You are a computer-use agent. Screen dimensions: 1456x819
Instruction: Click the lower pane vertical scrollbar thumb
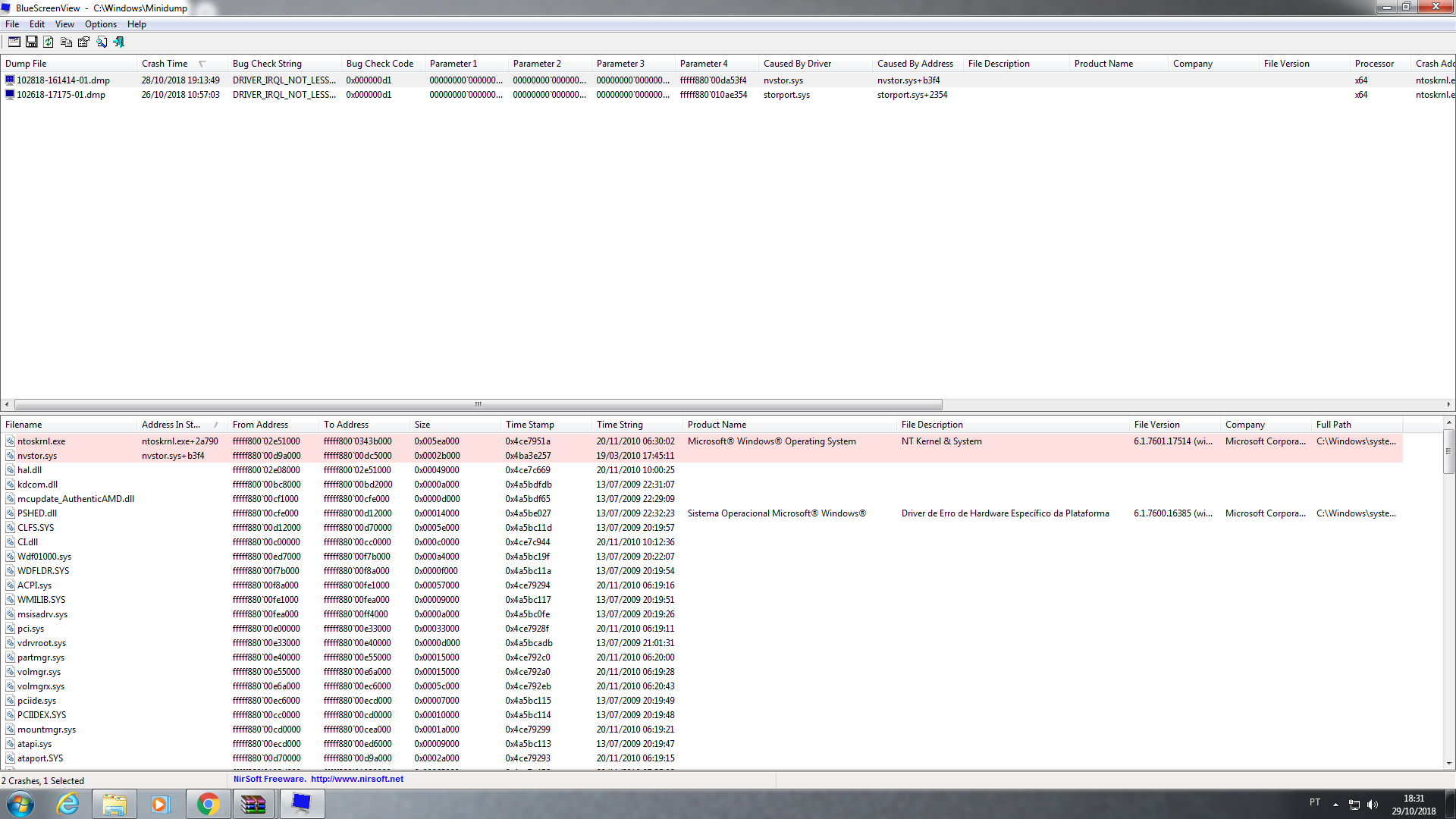[x=1448, y=451]
